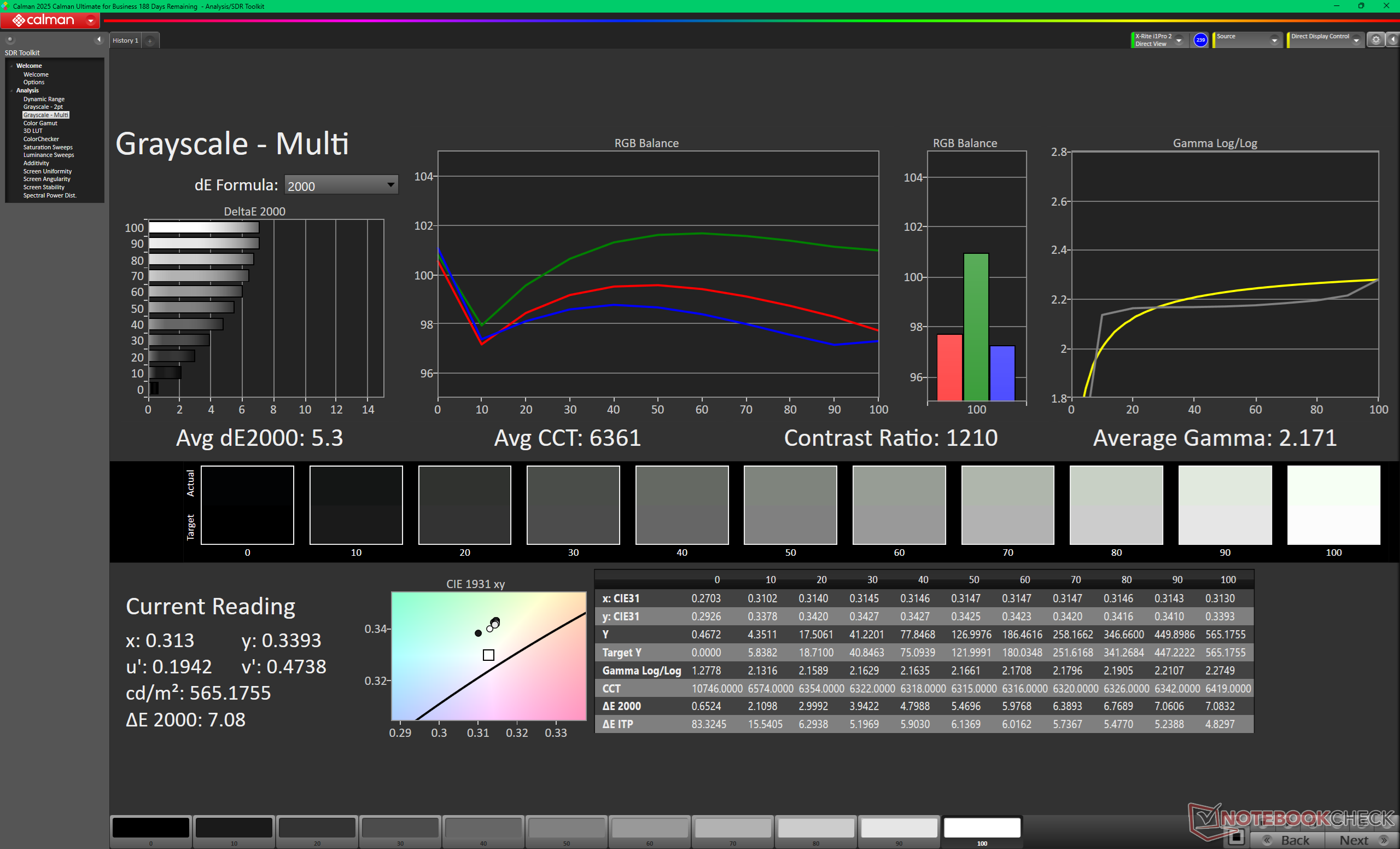Image resolution: width=1400 pixels, height=849 pixels.
Task: Select the 0 level patch in bottom strip
Action: click(150, 831)
